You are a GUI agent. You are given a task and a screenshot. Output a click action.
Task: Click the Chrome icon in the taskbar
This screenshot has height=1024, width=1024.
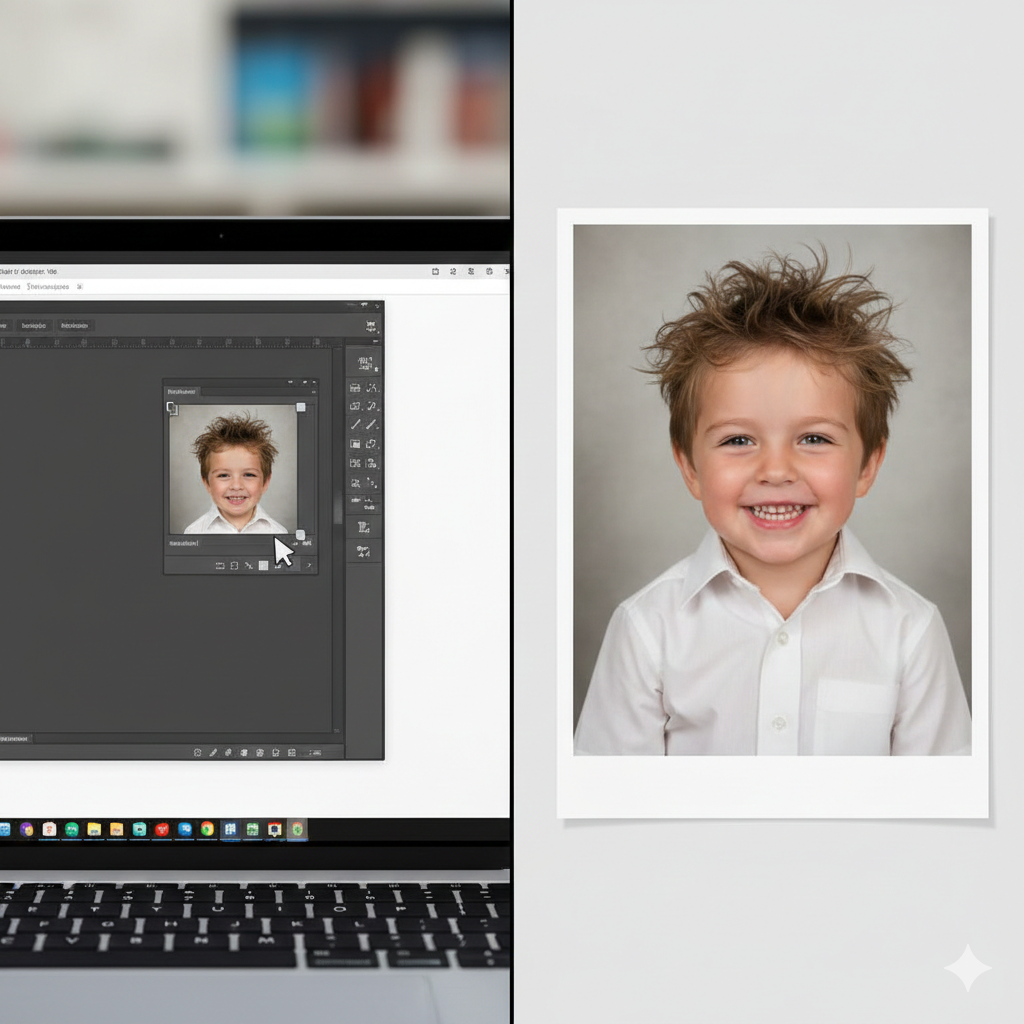[207, 829]
